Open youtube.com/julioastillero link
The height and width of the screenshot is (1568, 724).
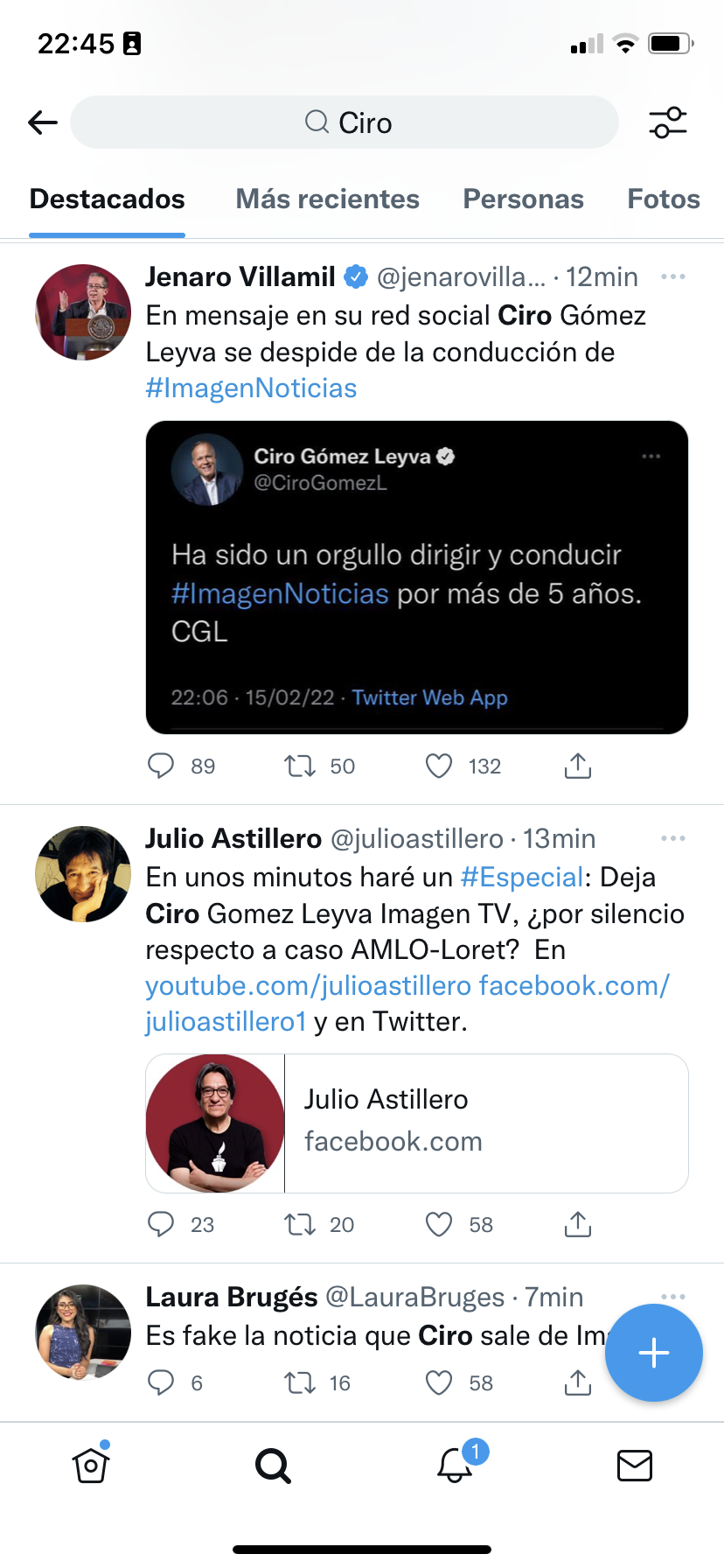308,986
